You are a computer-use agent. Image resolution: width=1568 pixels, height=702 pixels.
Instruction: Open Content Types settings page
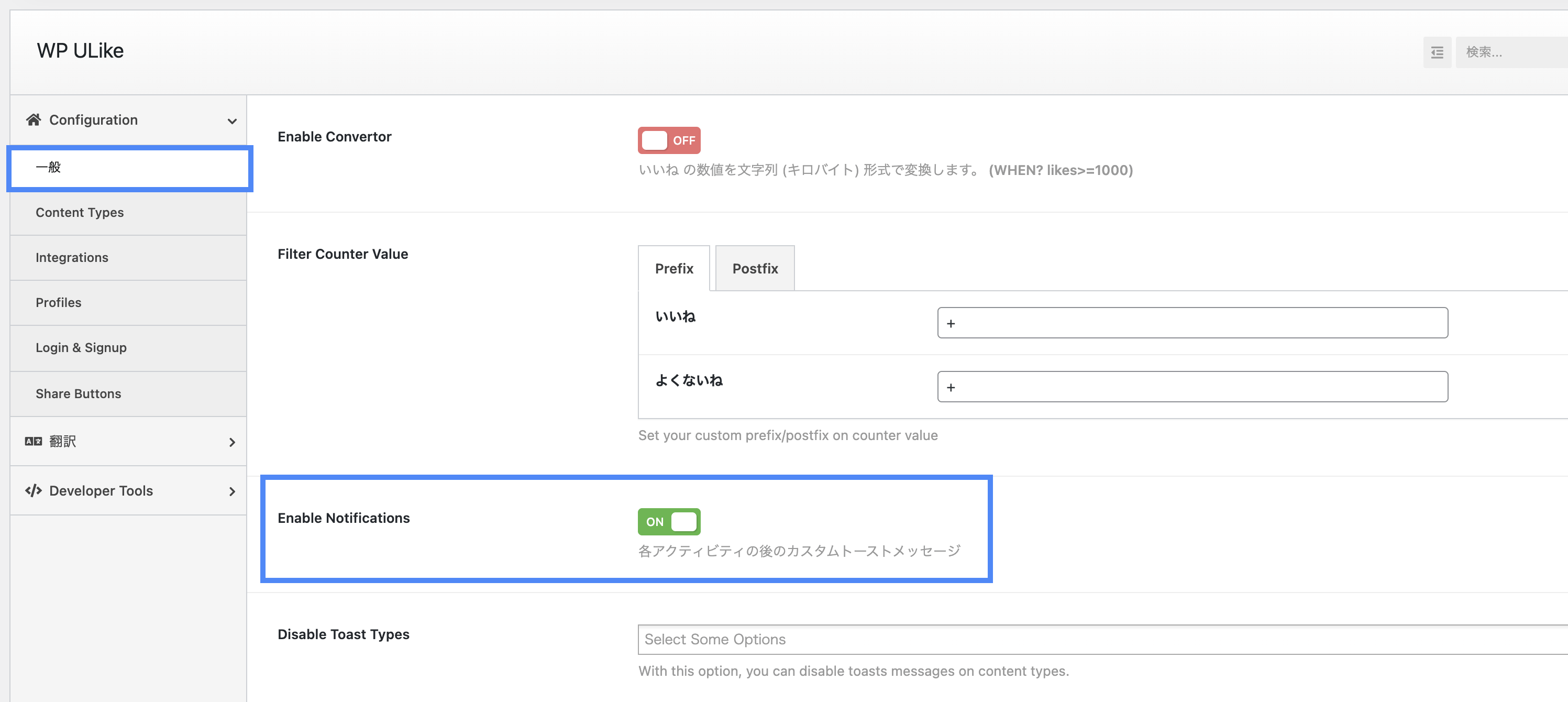(80, 213)
